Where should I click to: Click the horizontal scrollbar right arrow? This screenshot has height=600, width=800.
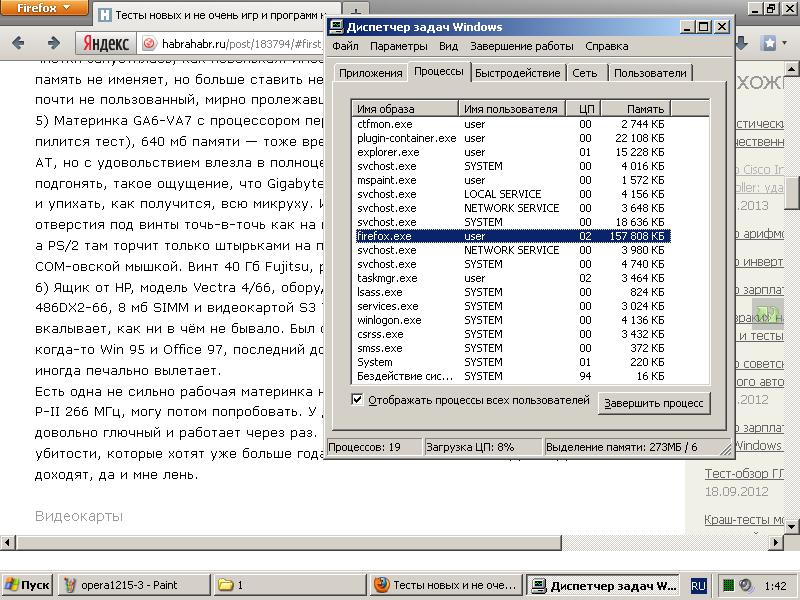(x=776, y=543)
